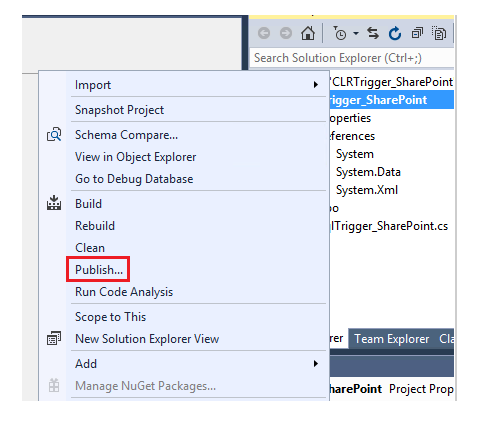This screenshot has width=487, height=430.
Task: Click the Back arrow in Solution Explorer toolbar
Action: click(x=264, y=33)
